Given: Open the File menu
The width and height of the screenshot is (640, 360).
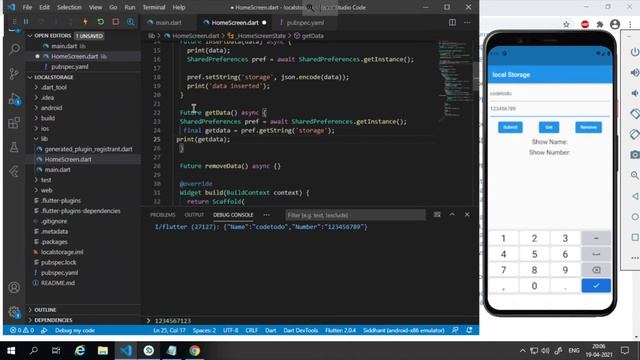Looking at the screenshot, I should (x=27, y=7).
